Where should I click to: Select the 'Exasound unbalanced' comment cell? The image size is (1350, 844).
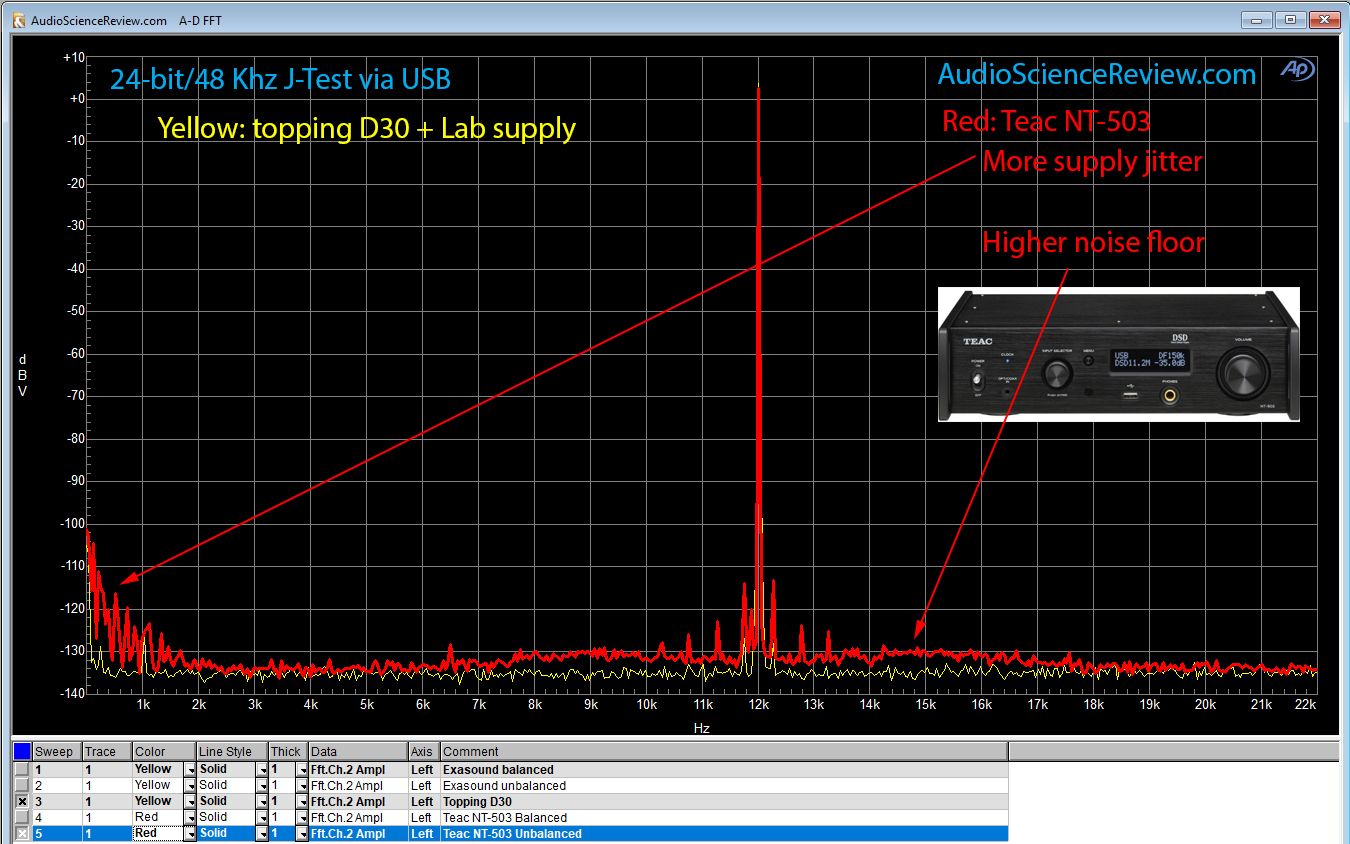(724, 786)
